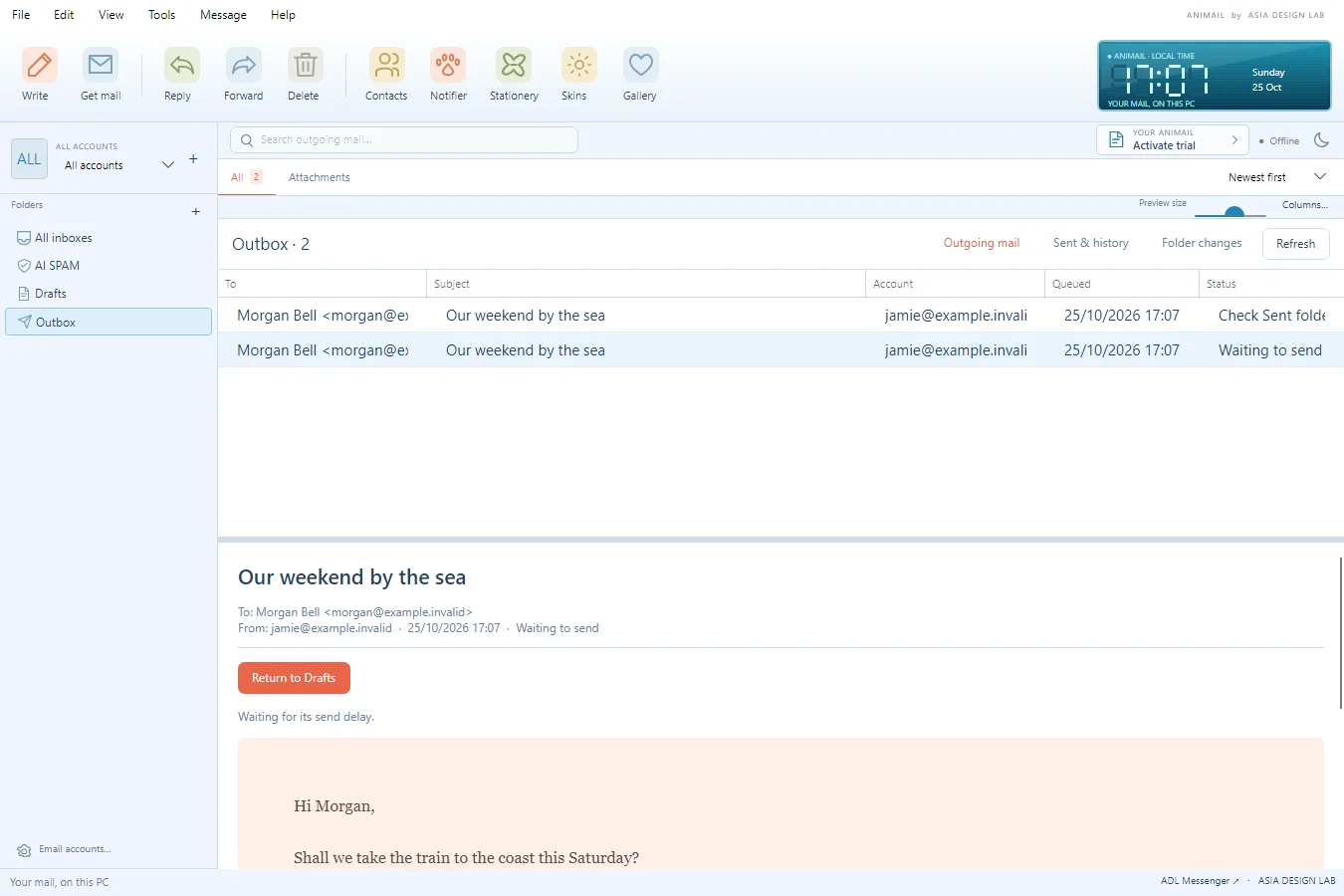Open the Skins sun icon
This screenshot has width=1344, height=896.
[579, 66]
